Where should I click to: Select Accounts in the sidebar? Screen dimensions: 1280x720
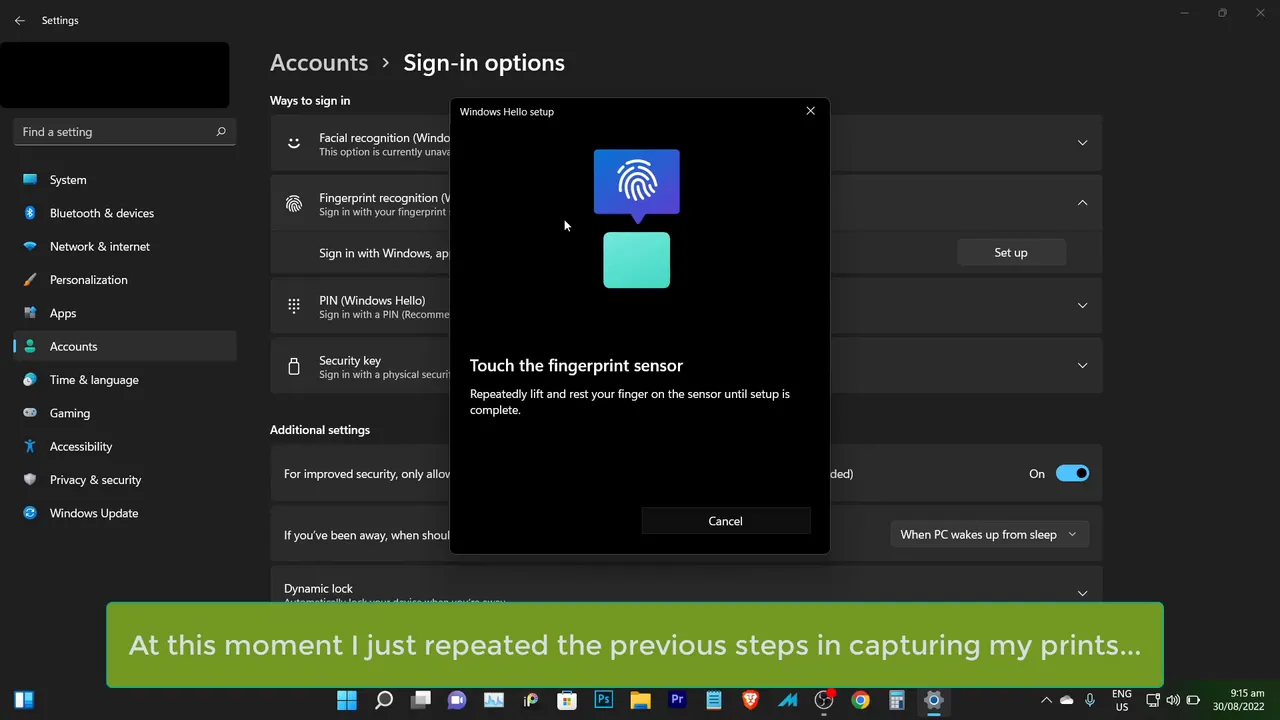click(x=125, y=346)
